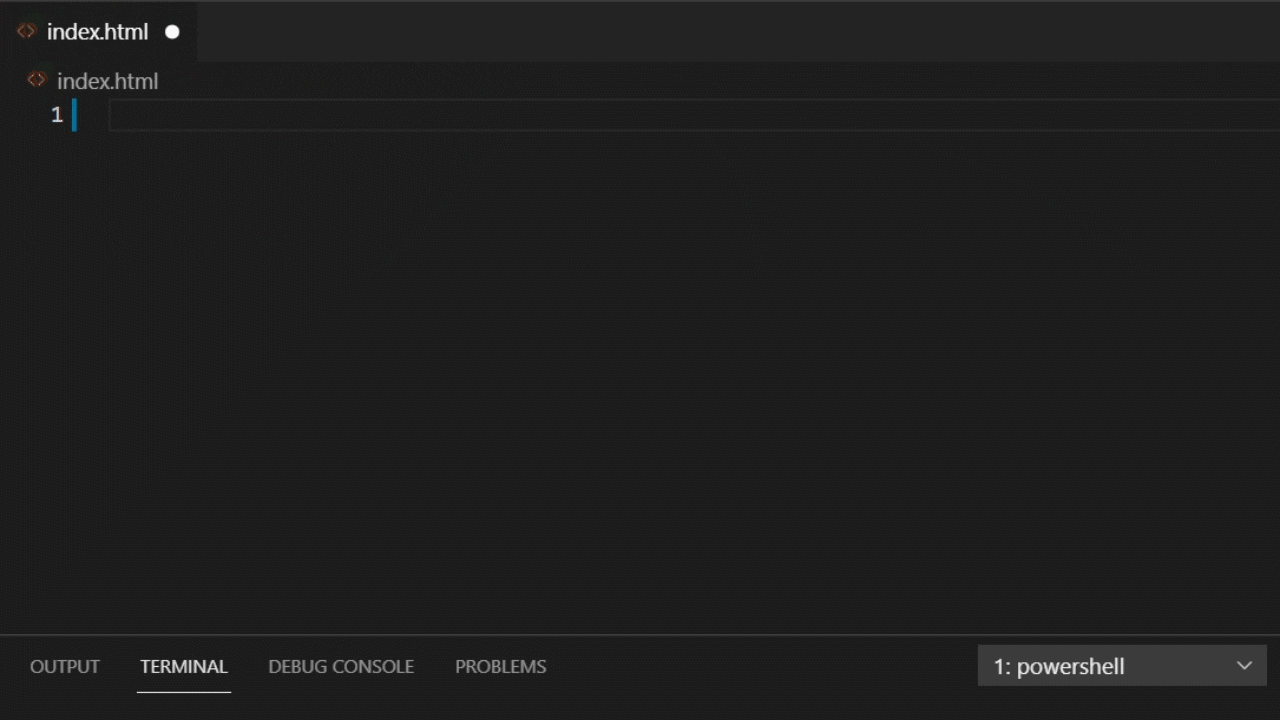Click the divider above the panel tabs
The image size is (1280, 720).
[x=640, y=635]
